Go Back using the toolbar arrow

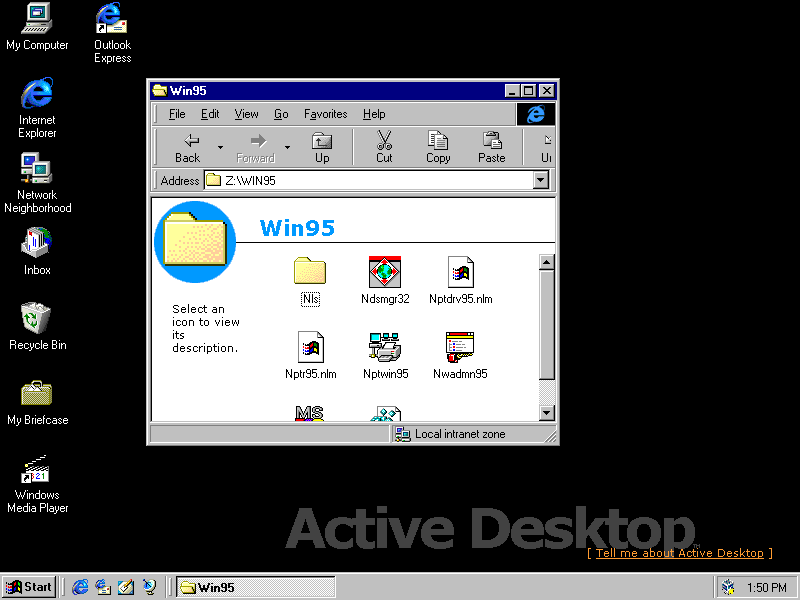coord(187,147)
